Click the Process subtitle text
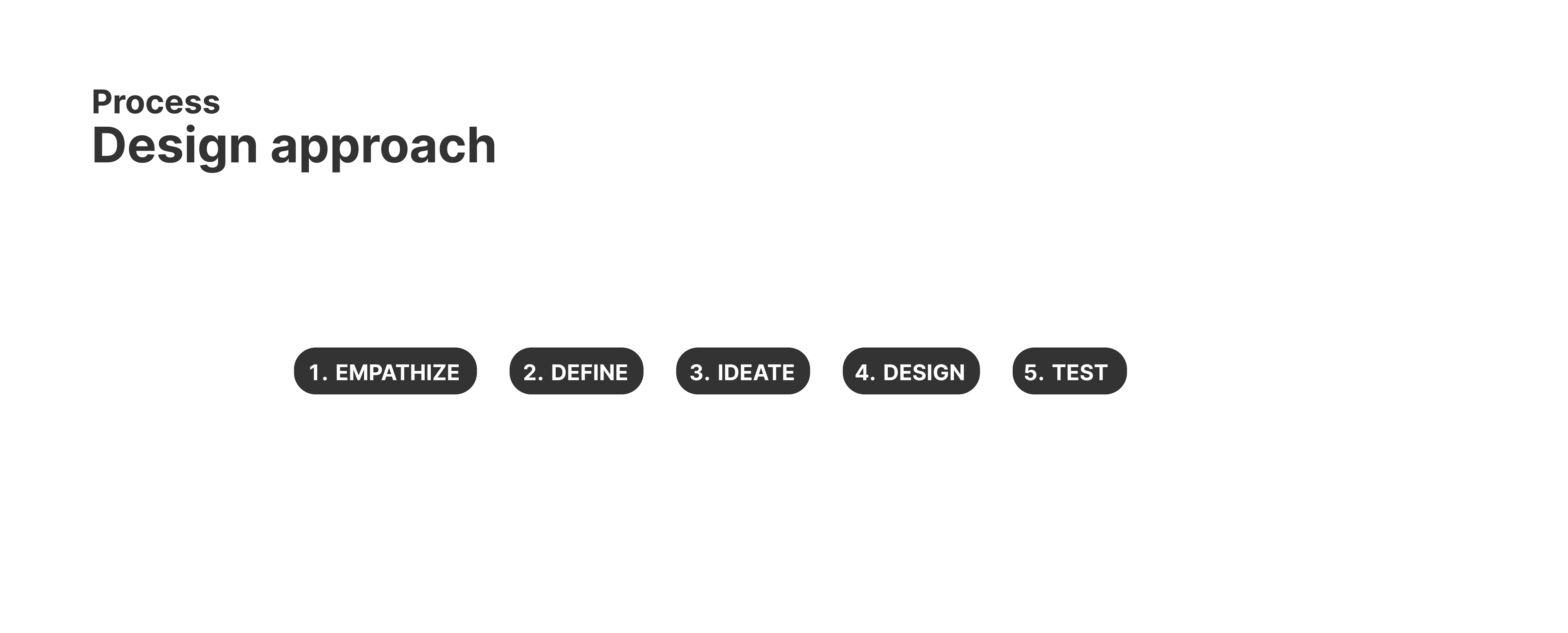Viewport: 1568px width, 633px height. tap(156, 102)
